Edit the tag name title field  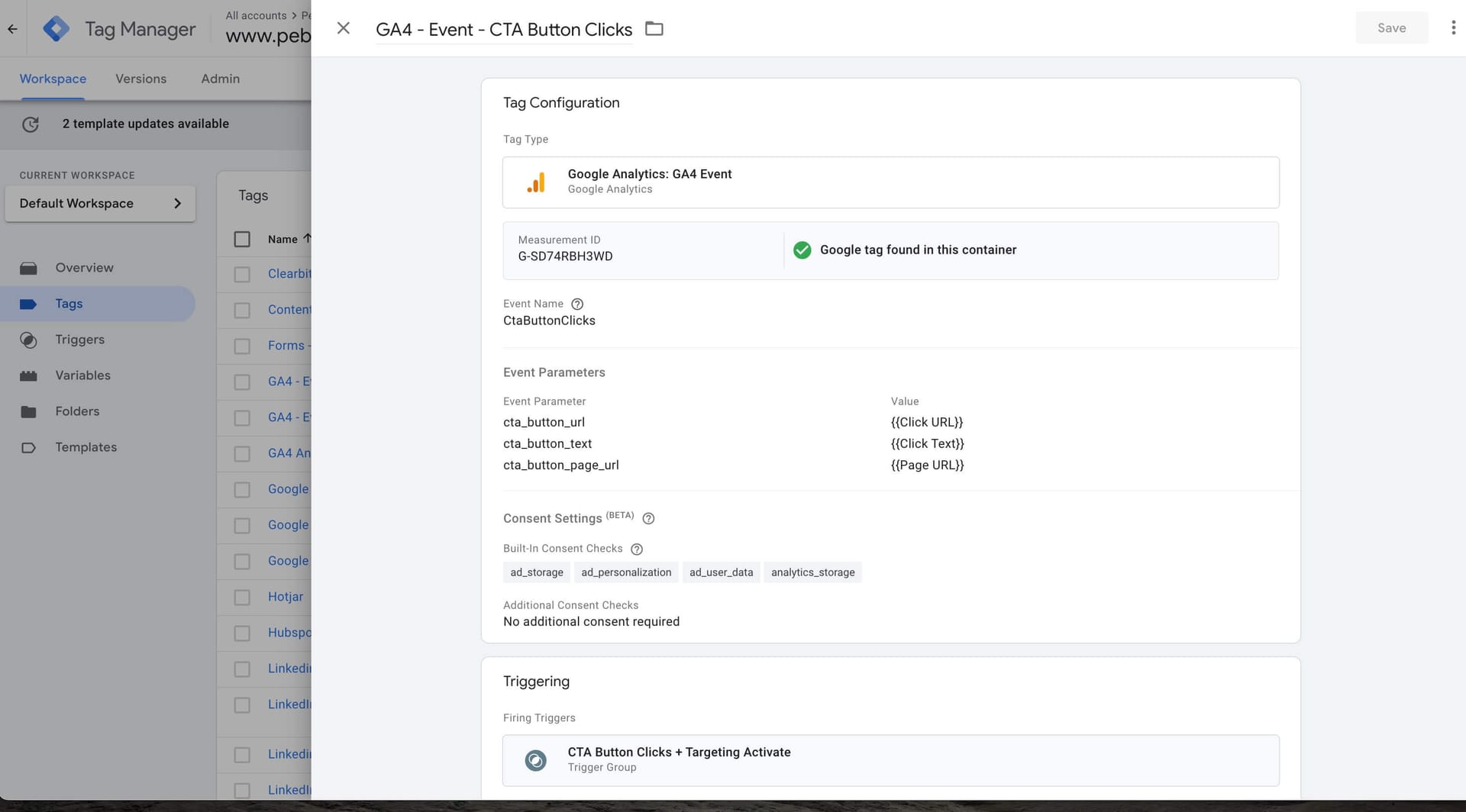pos(503,30)
